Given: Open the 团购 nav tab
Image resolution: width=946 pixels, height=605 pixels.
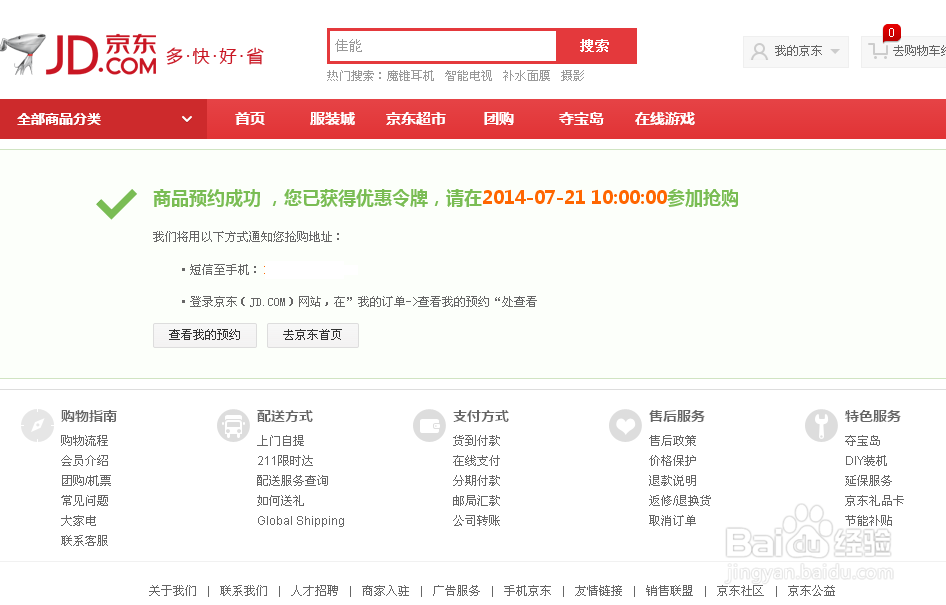Looking at the screenshot, I should pos(498,119).
